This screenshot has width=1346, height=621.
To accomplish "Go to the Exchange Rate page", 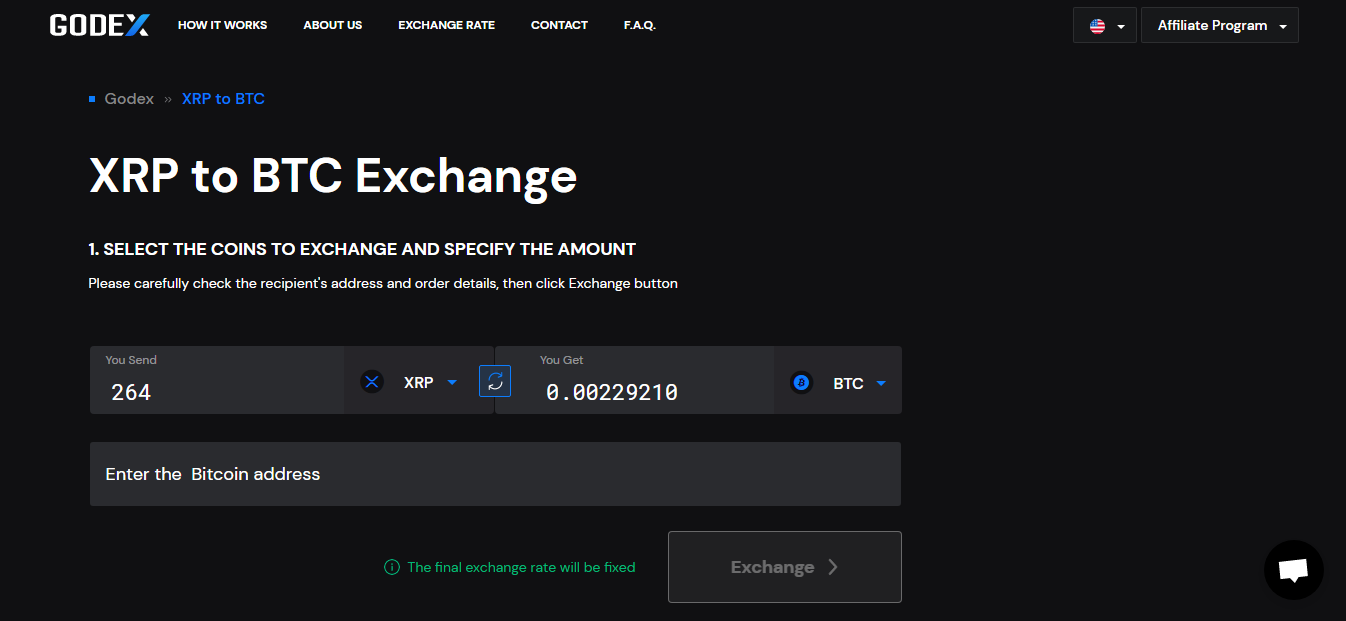I will pos(446,25).
